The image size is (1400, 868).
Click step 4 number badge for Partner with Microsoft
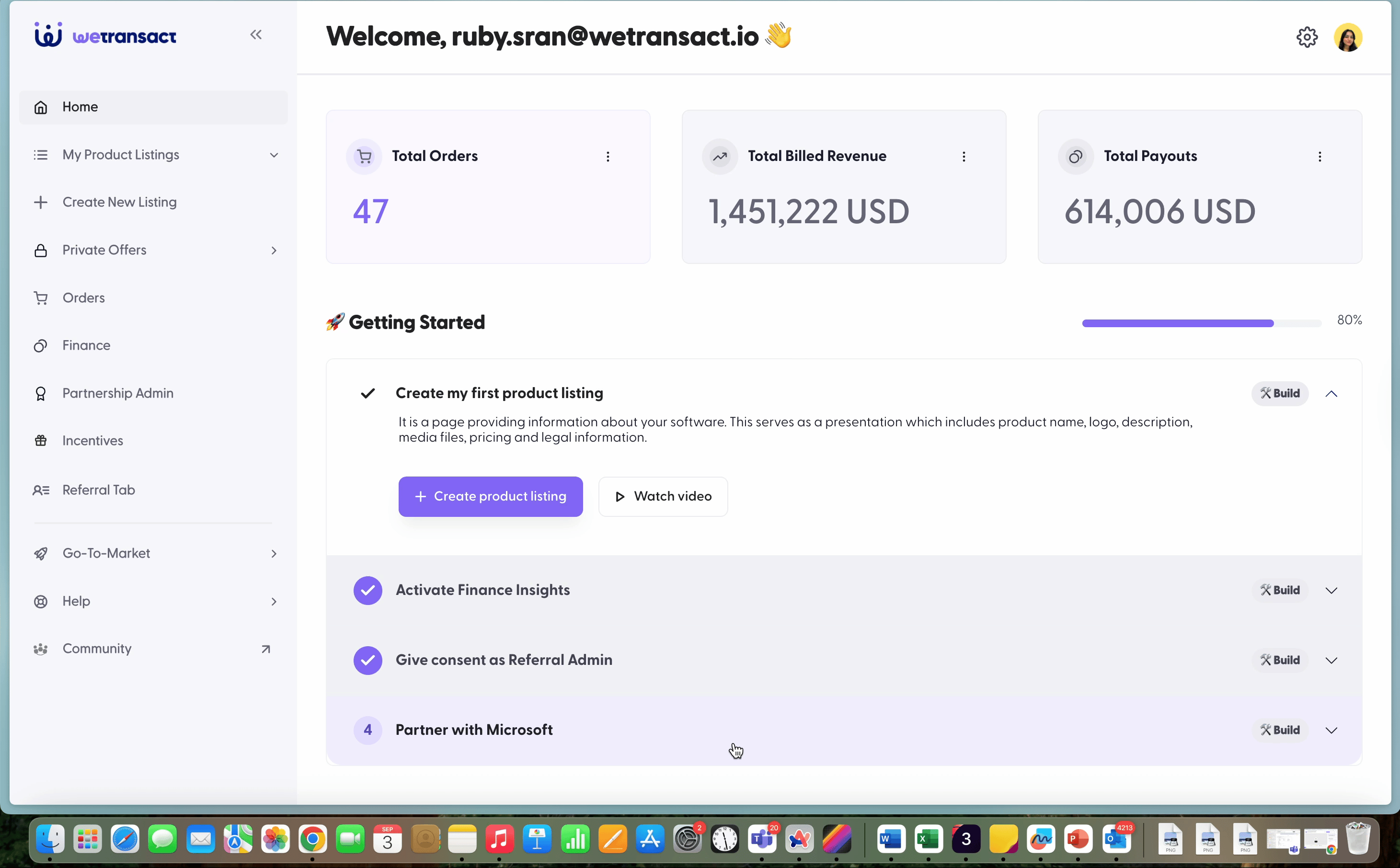pos(368,731)
